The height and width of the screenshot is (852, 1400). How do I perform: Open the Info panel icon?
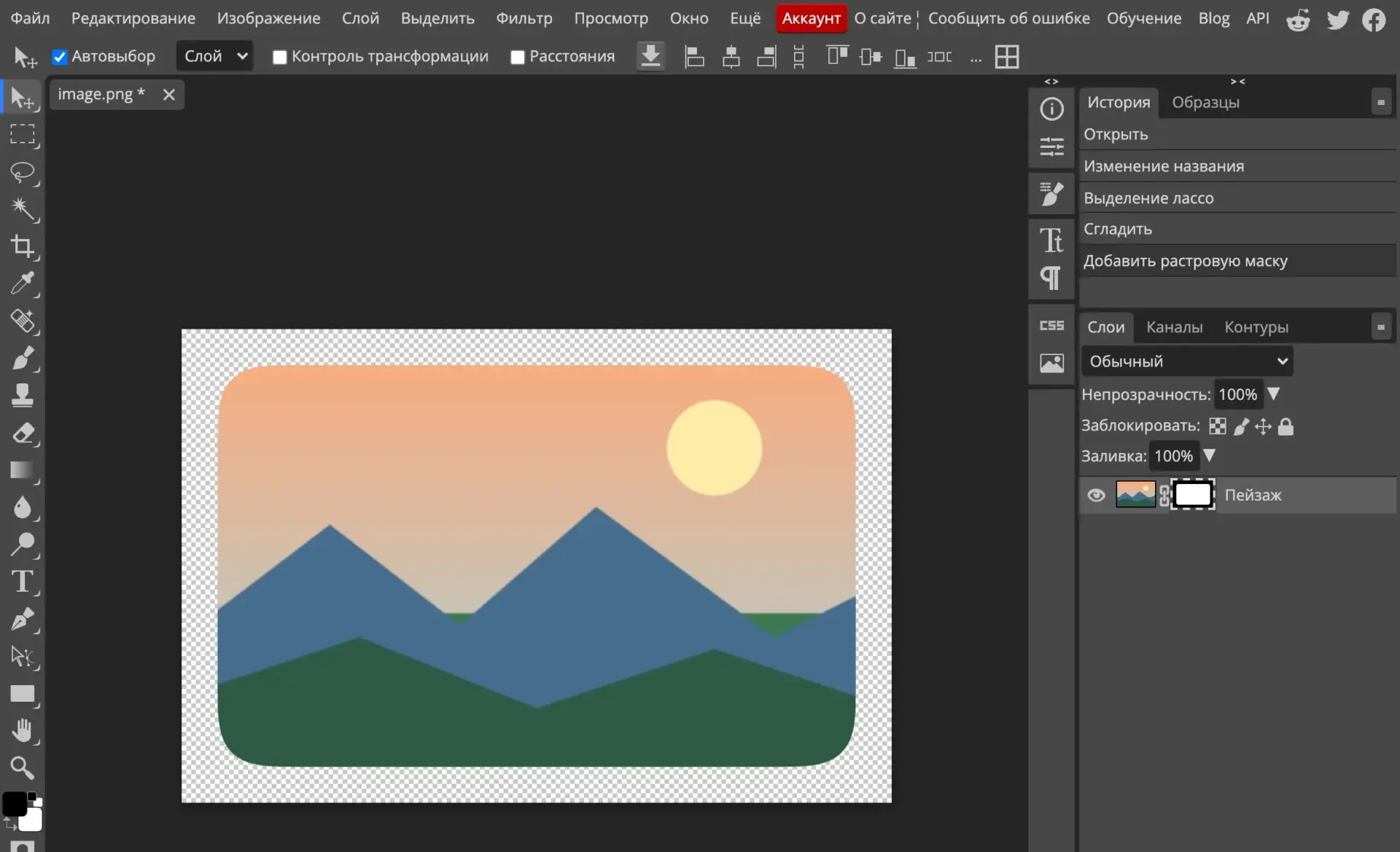pyautogui.click(x=1051, y=109)
